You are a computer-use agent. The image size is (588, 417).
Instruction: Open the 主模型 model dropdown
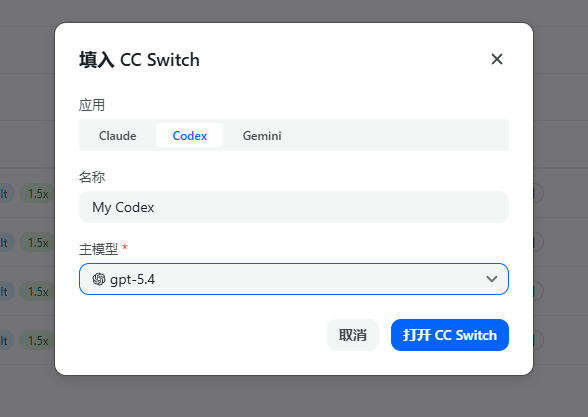coord(294,279)
